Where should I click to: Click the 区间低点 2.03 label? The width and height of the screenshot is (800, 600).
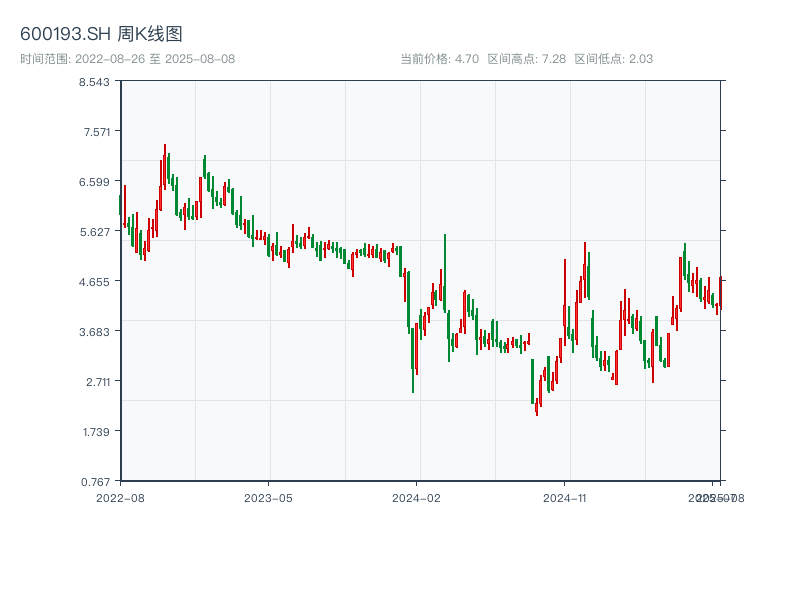[613, 59]
